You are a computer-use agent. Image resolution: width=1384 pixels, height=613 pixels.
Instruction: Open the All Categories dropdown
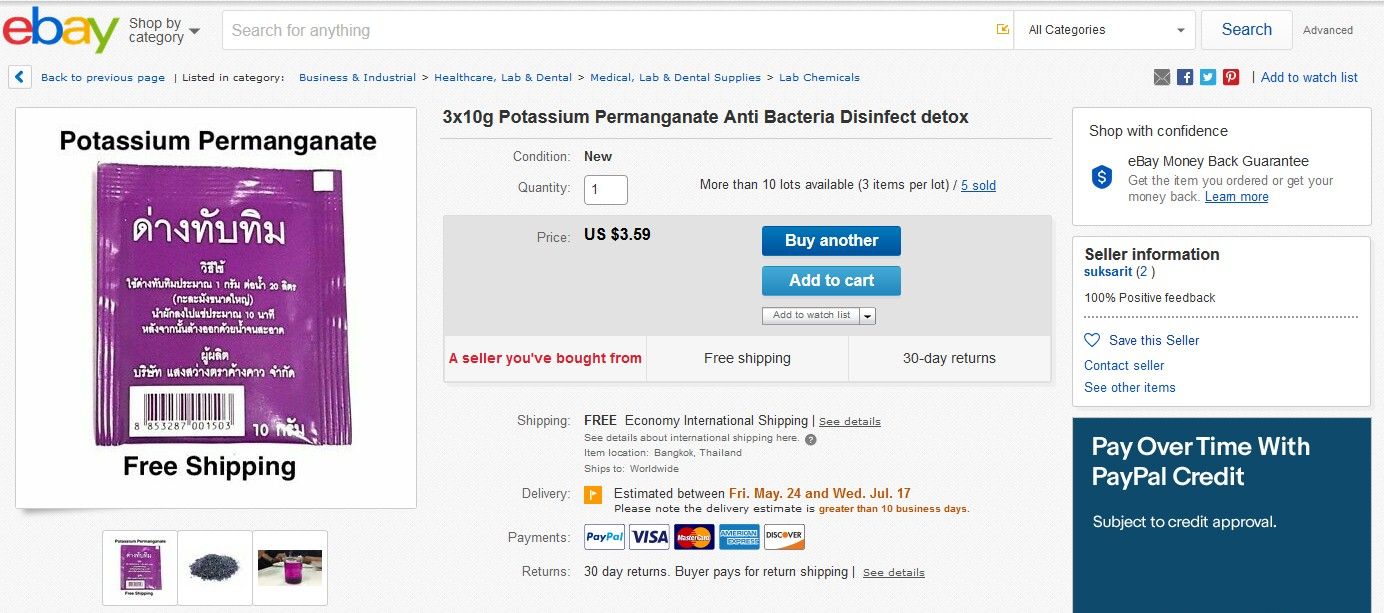(x=1105, y=30)
